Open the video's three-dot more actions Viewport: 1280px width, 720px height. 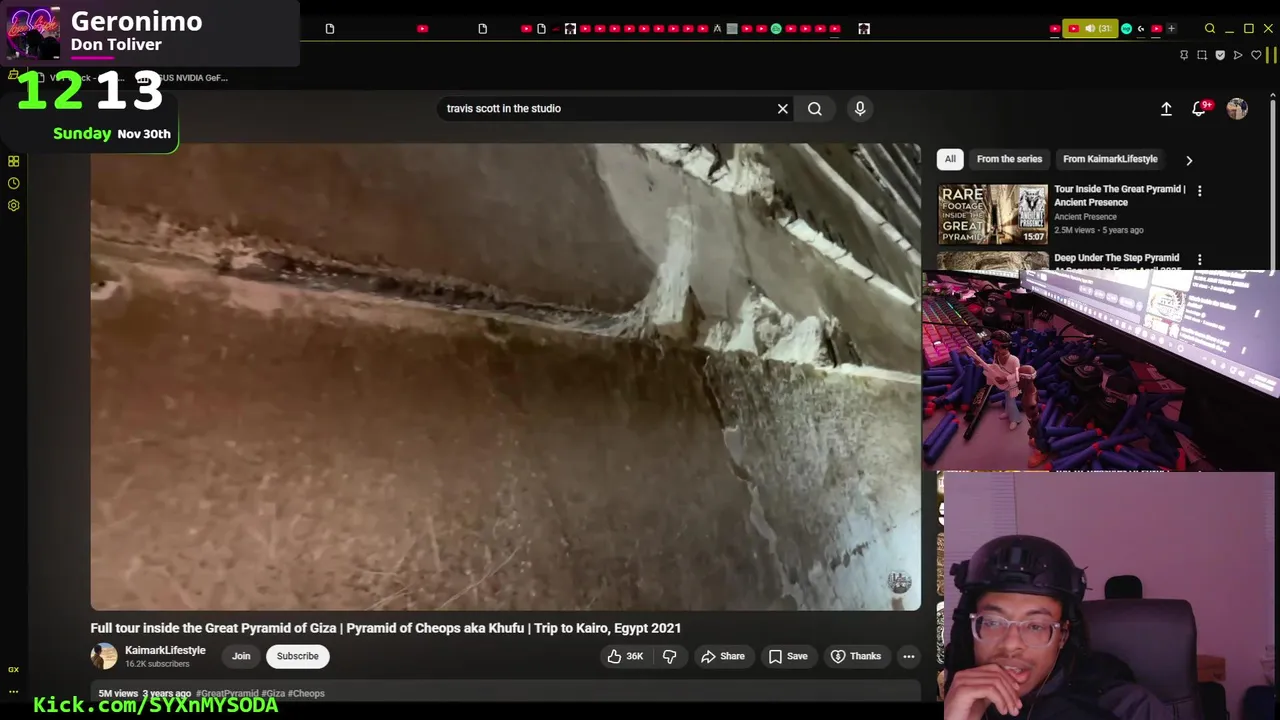(x=908, y=656)
